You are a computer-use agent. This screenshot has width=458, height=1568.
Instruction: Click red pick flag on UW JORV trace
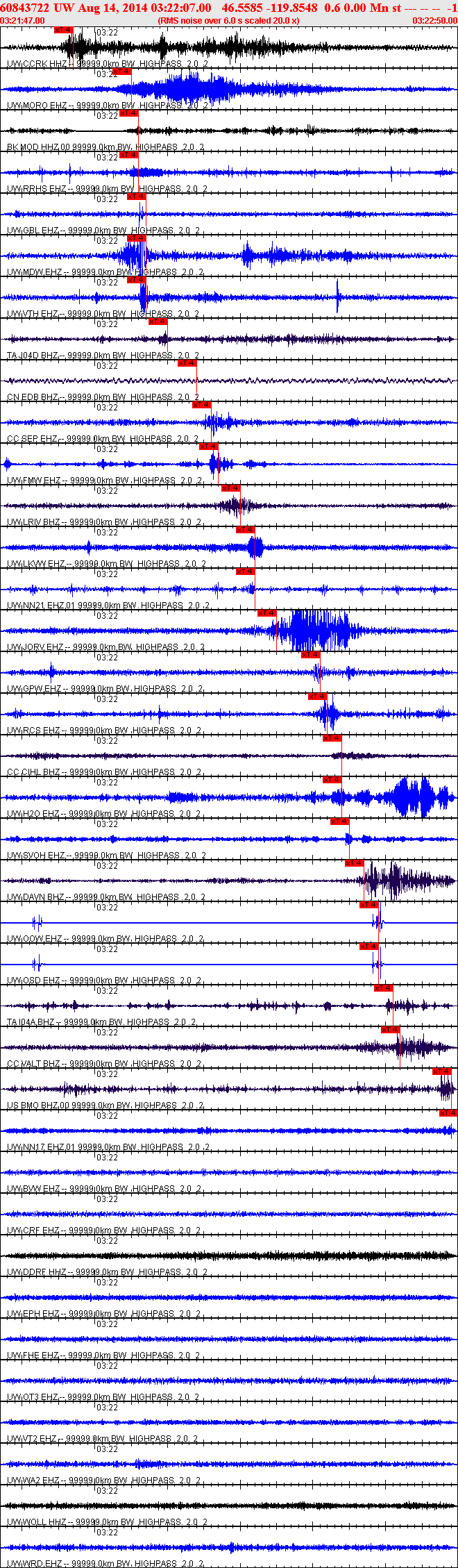tap(267, 613)
